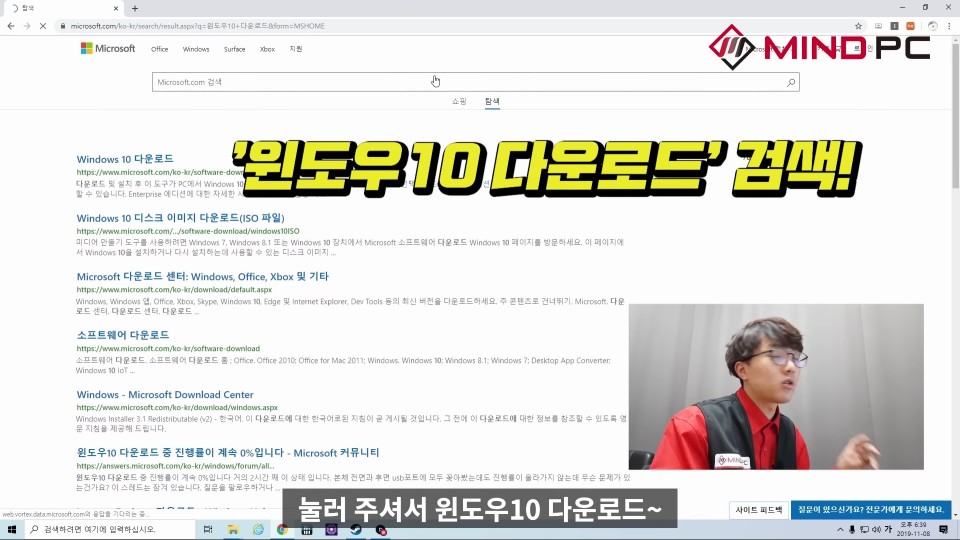Click the Windows taskbar search box

click(x=110, y=529)
